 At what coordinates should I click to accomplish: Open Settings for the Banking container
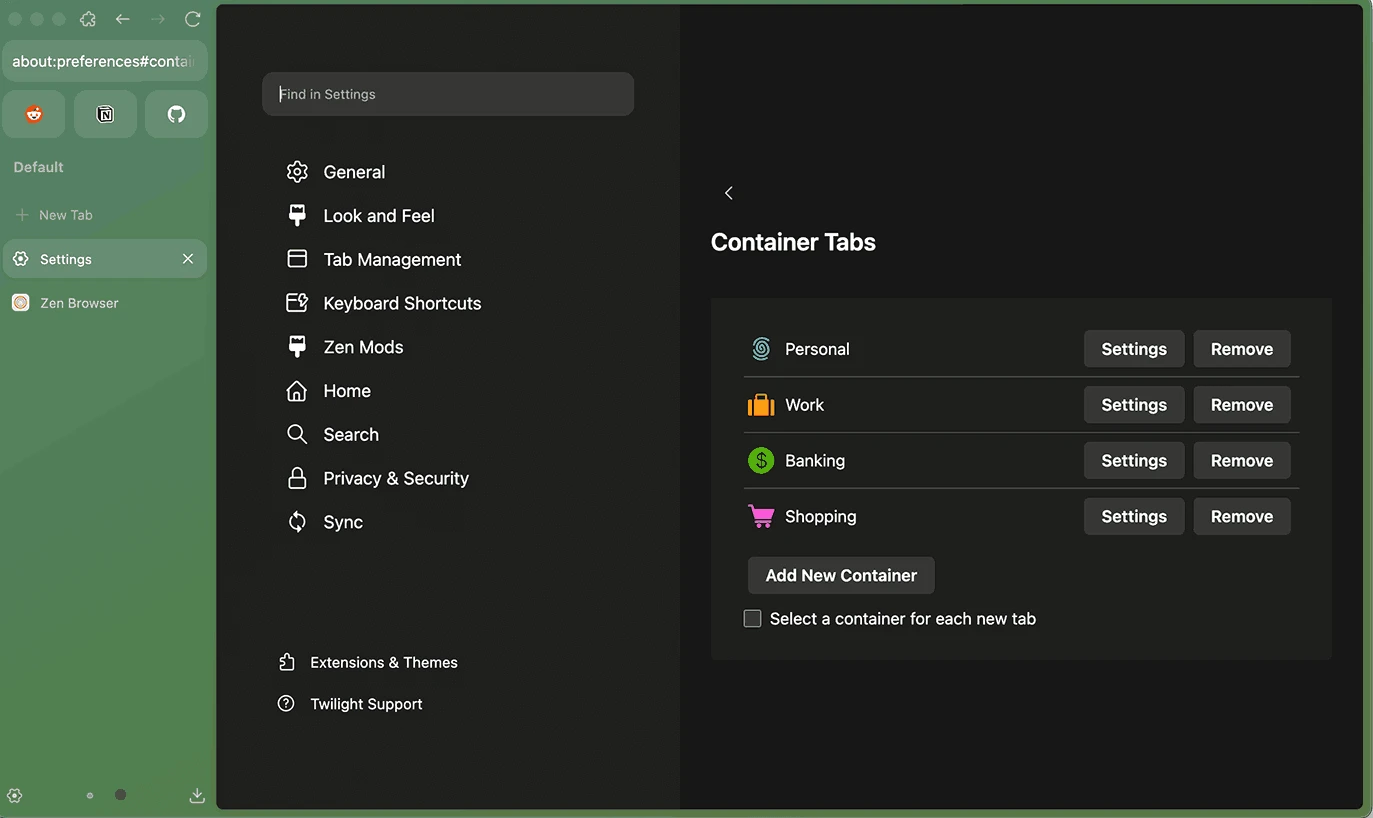tap(1134, 461)
